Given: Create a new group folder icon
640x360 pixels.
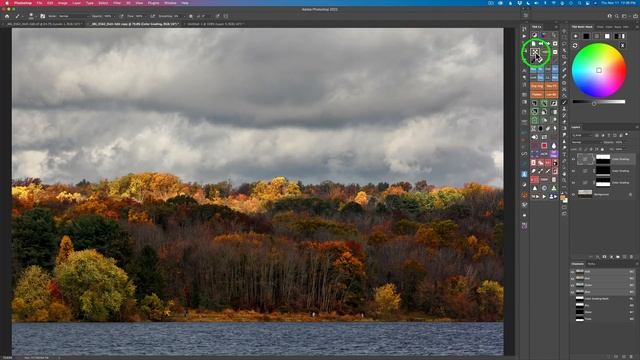Looking at the screenshot, I should [x=618, y=257].
